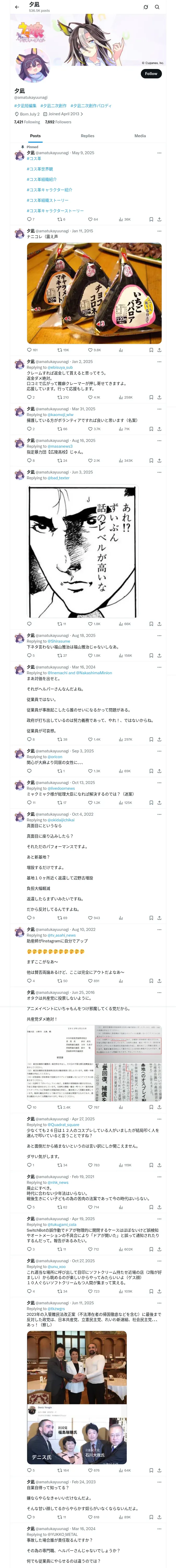Switch to the Replies tab
176x1568 pixels.
87,136
